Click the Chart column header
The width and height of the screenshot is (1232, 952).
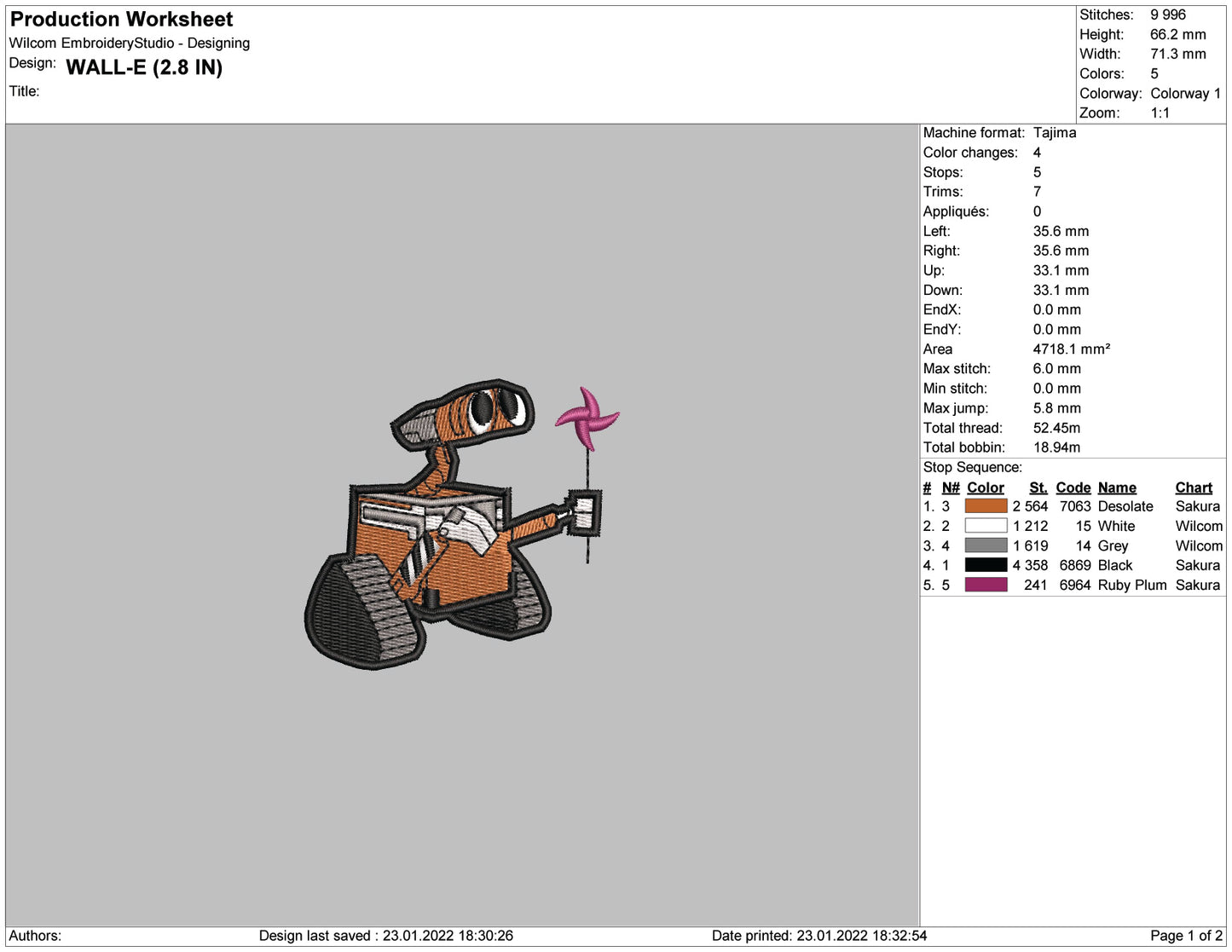coord(1194,488)
